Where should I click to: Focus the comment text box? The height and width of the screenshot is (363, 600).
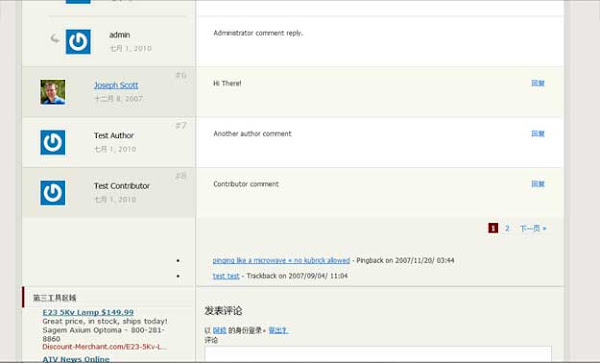tap(378, 354)
